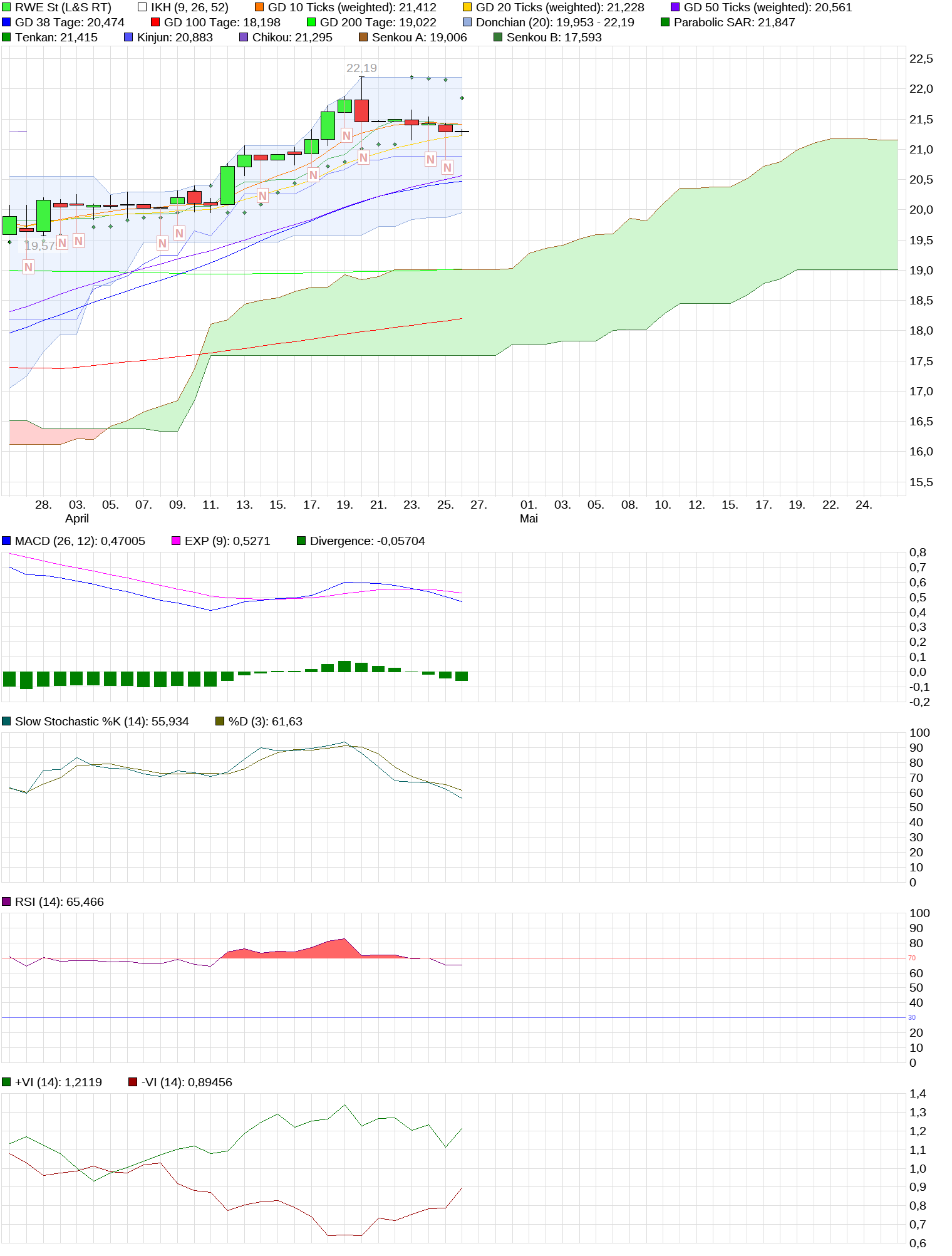Click the Tenkan legend swatch

coord(6,38)
